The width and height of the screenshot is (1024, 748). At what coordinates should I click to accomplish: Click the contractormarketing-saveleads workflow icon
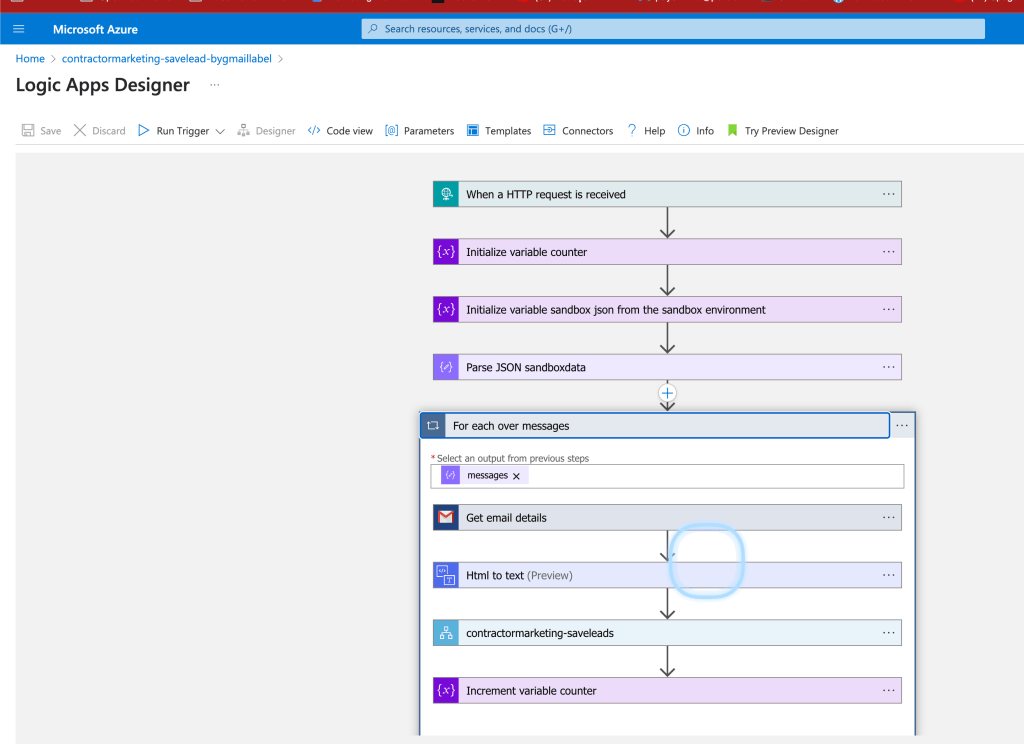(446, 633)
